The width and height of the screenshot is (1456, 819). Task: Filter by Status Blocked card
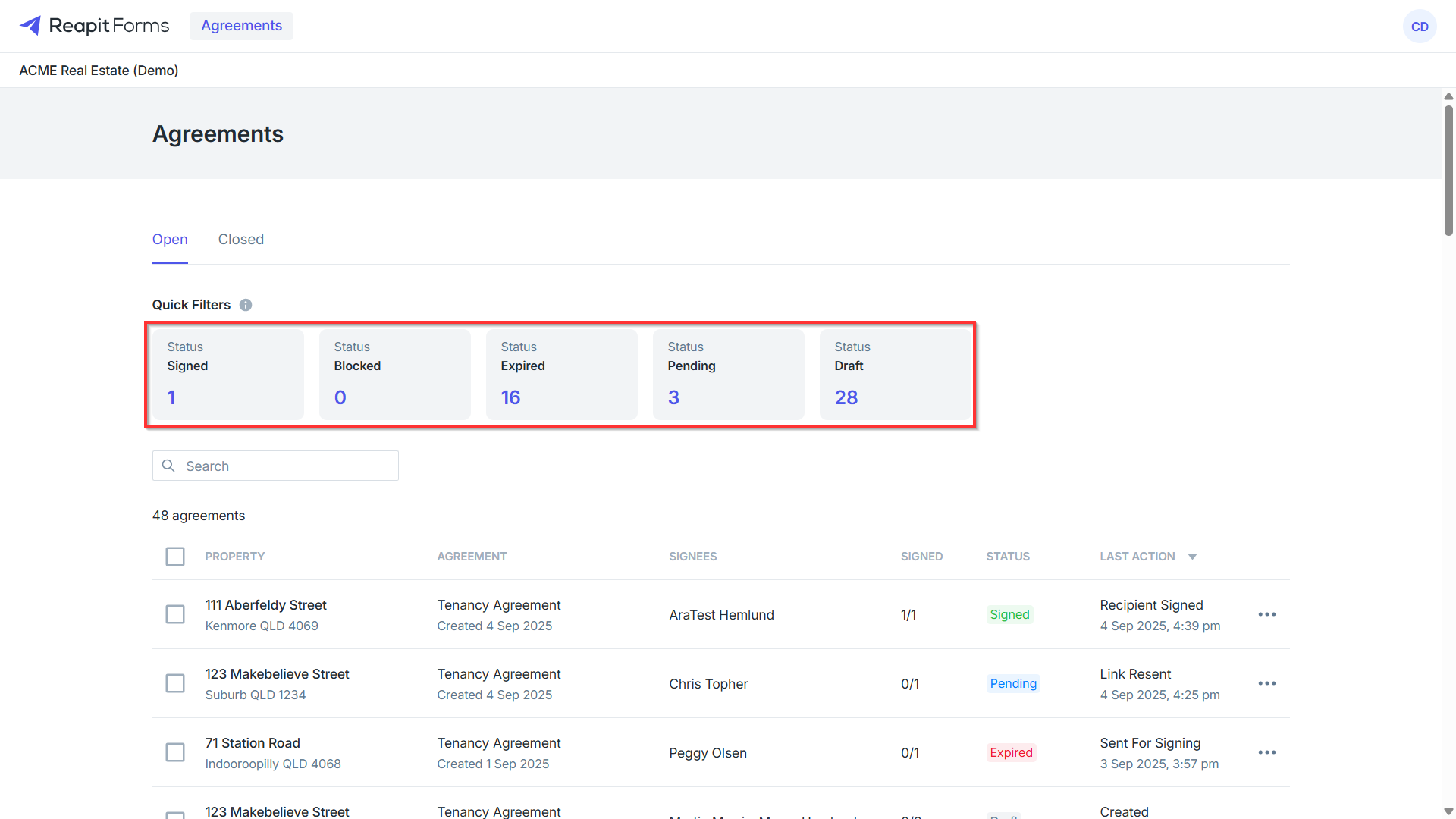(x=395, y=375)
